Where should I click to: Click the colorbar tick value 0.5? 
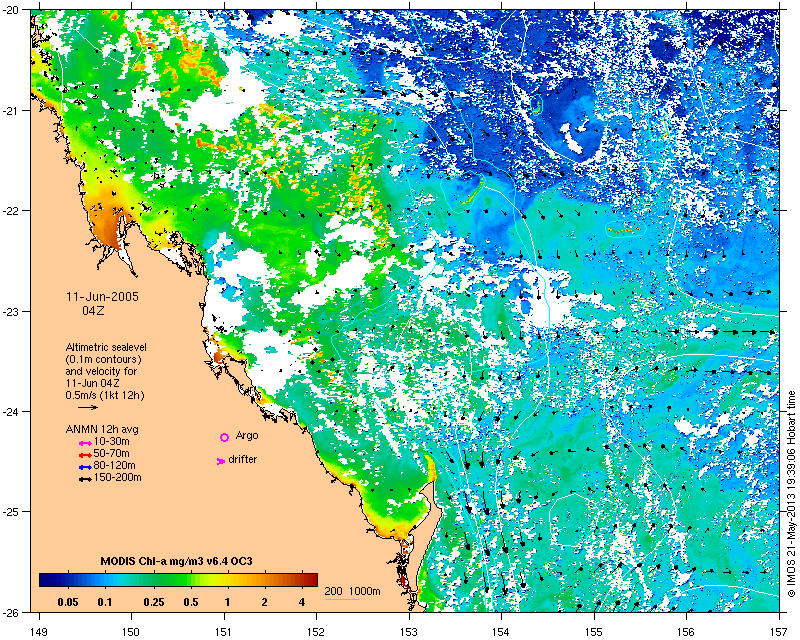(191, 602)
